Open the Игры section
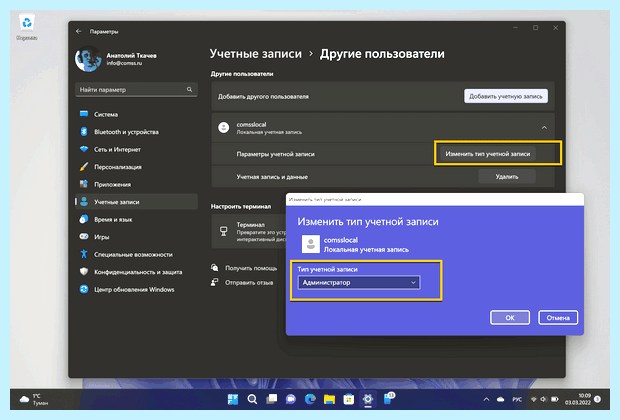Image resolution: width=620 pixels, height=420 pixels. click(136, 237)
